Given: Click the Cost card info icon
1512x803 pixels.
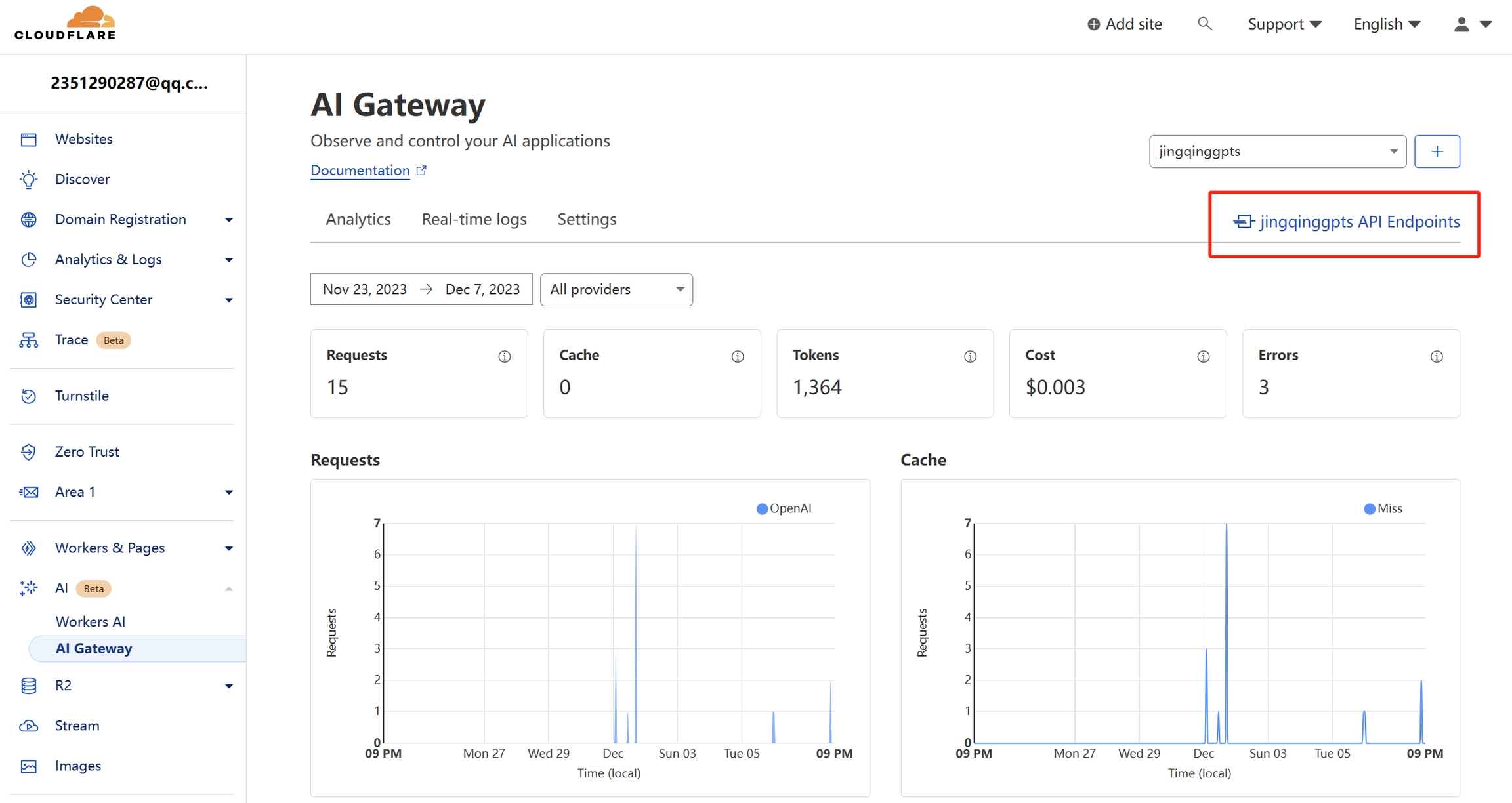Looking at the screenshot, I should (x=1203, y=356).
